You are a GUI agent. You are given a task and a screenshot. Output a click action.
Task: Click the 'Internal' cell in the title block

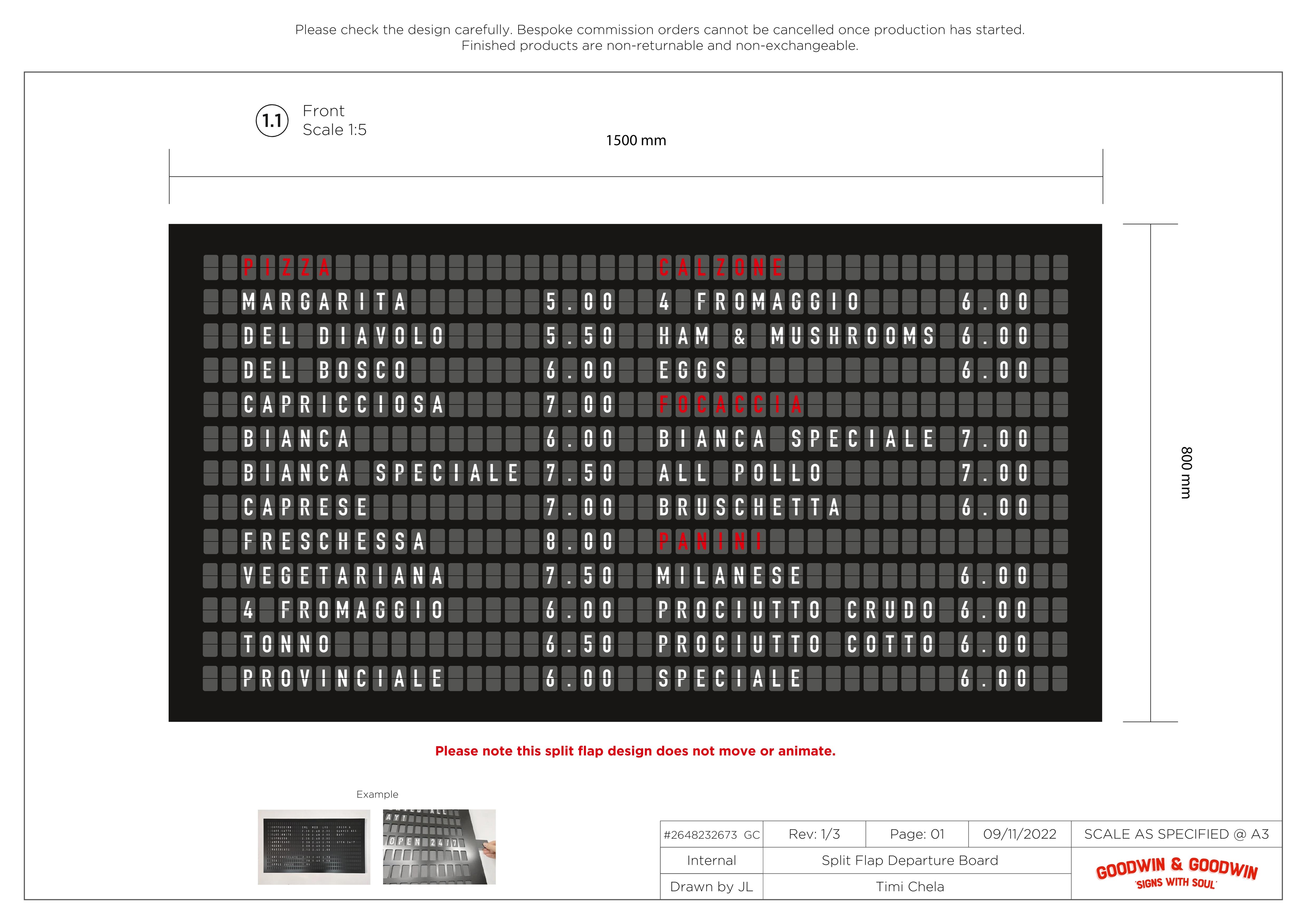coord(712,861)
